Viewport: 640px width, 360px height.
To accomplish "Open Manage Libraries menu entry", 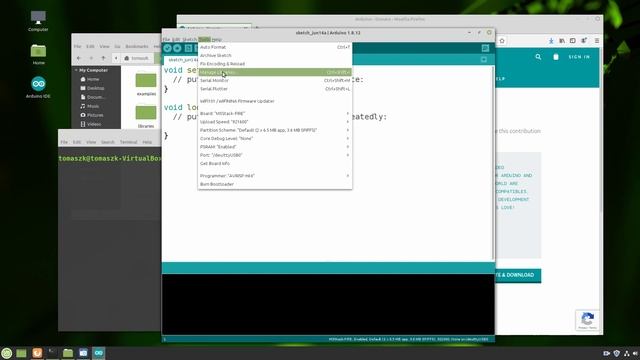I will pos(275,72).
